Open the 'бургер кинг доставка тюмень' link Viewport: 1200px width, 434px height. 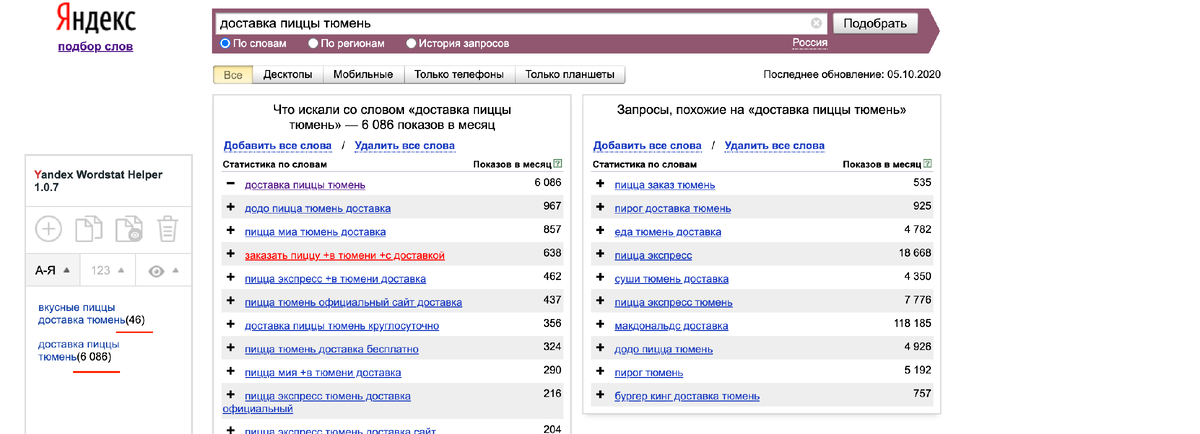pos(687,396)
